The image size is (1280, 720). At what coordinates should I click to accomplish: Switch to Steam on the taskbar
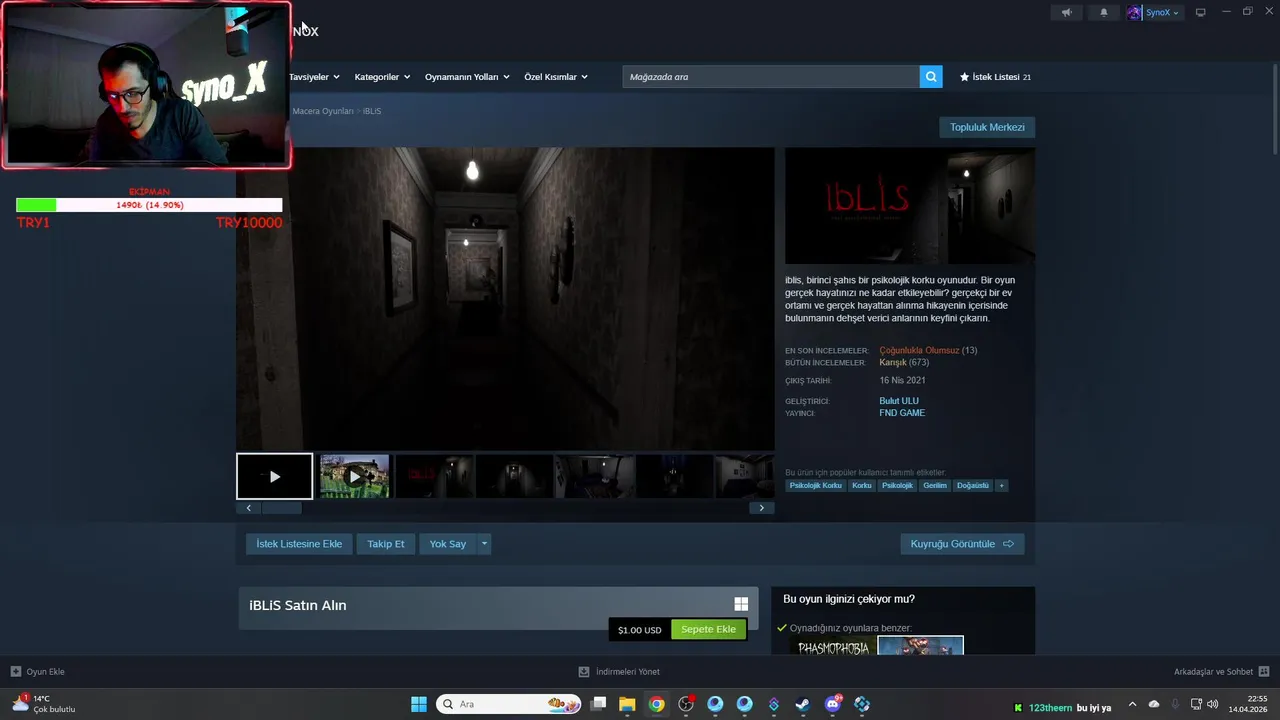point(803,705)
